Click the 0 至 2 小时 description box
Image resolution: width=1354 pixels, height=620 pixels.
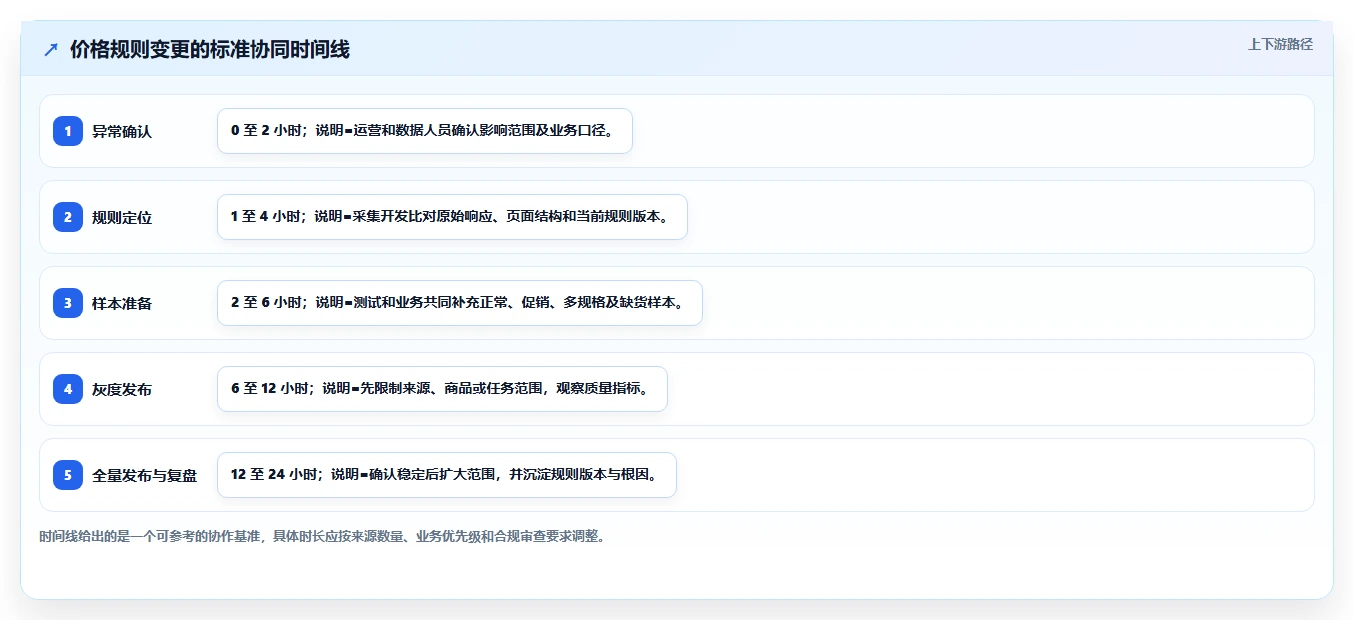coord(425,131)
